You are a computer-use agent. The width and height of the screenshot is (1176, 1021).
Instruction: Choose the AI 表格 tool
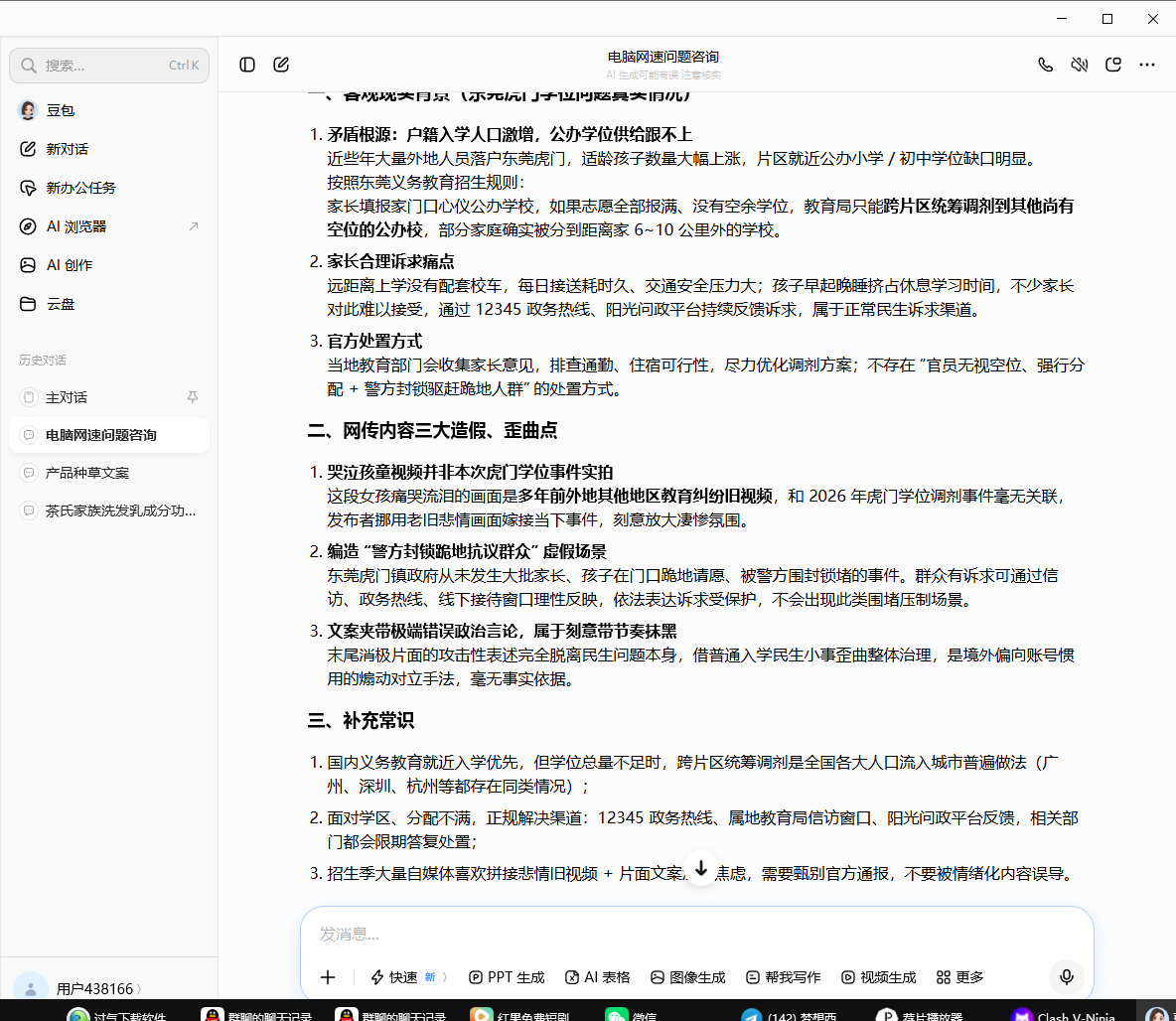tap(598, 976)
